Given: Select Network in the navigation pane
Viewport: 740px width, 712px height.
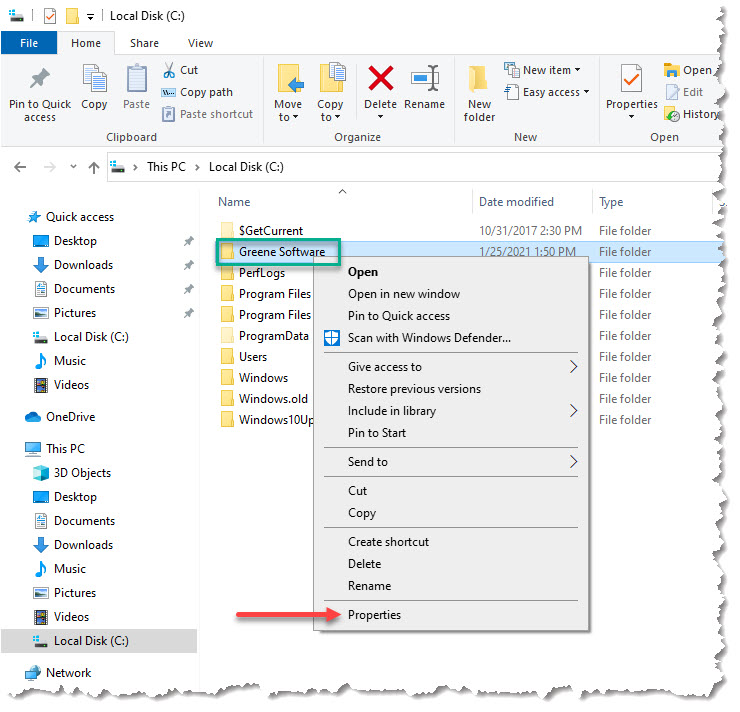Looking at the screenshot, I should (x=68, y=673).
